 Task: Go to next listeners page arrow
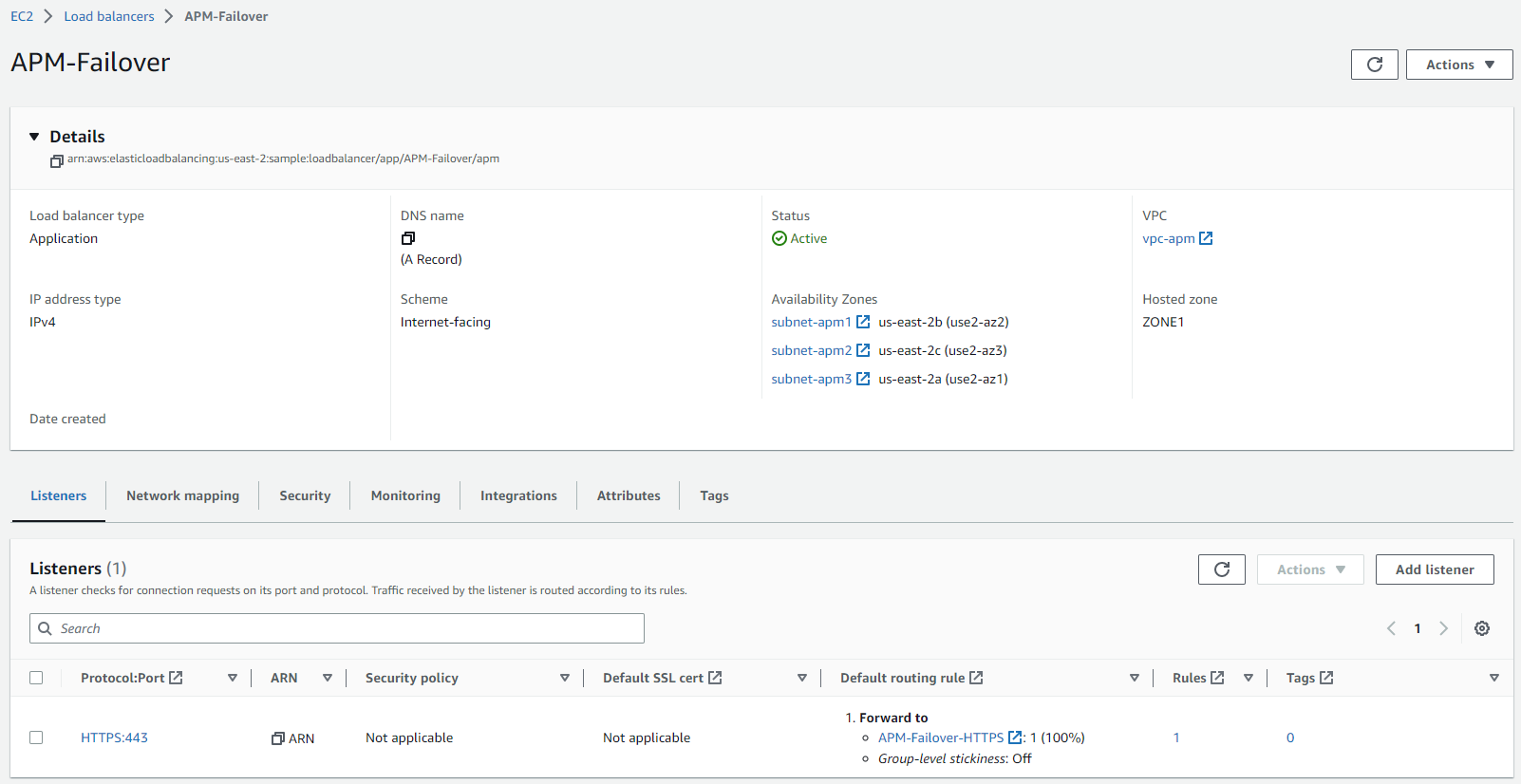(1443, 628)
